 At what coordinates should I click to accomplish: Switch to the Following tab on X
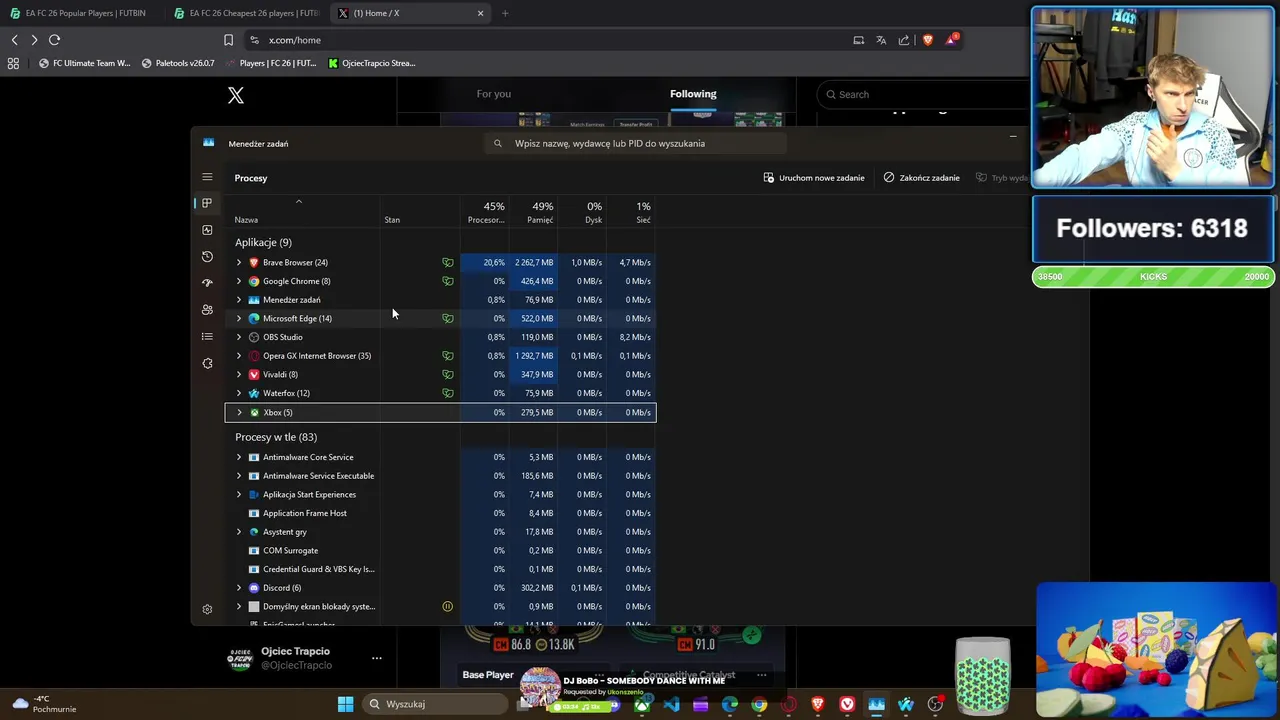click(693, 94)
